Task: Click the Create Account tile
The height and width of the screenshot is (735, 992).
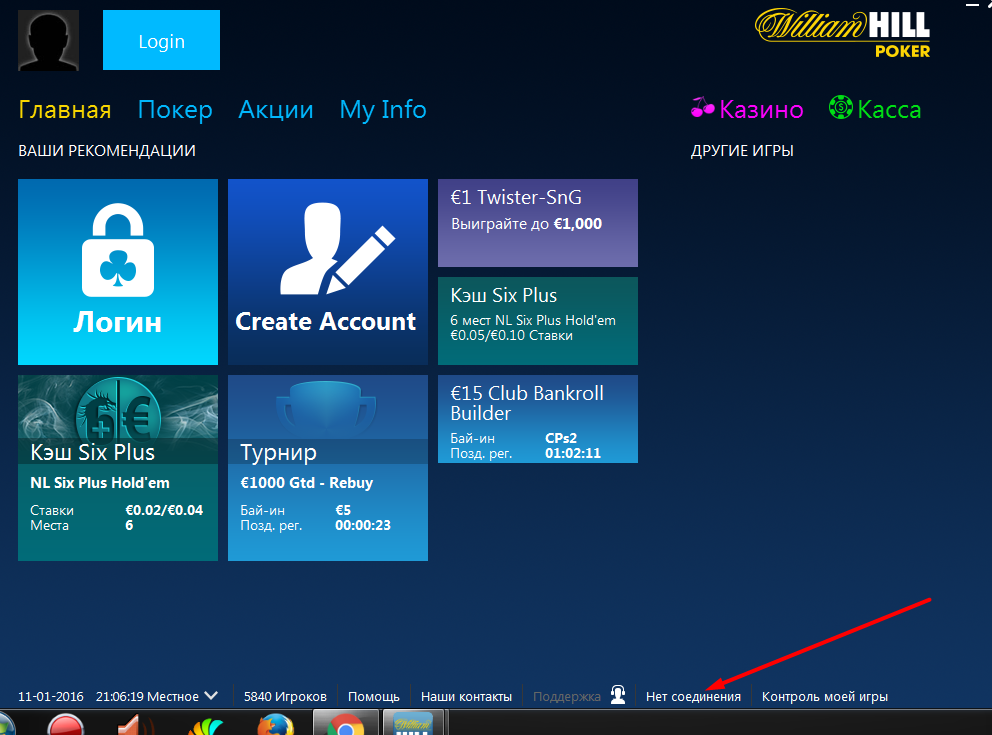Action: tap(328, 272)
